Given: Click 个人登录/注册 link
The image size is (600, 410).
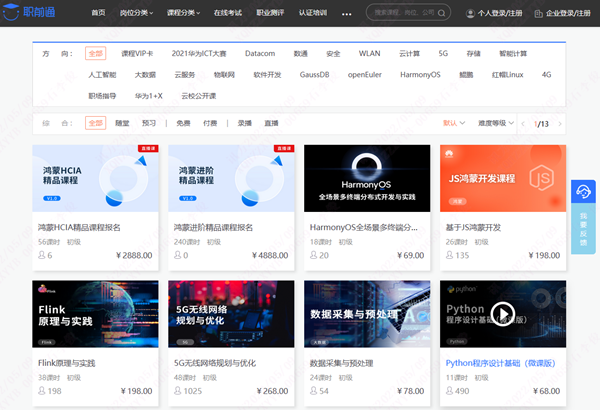Looking at the screenshot, I should (x=500, y=13).
